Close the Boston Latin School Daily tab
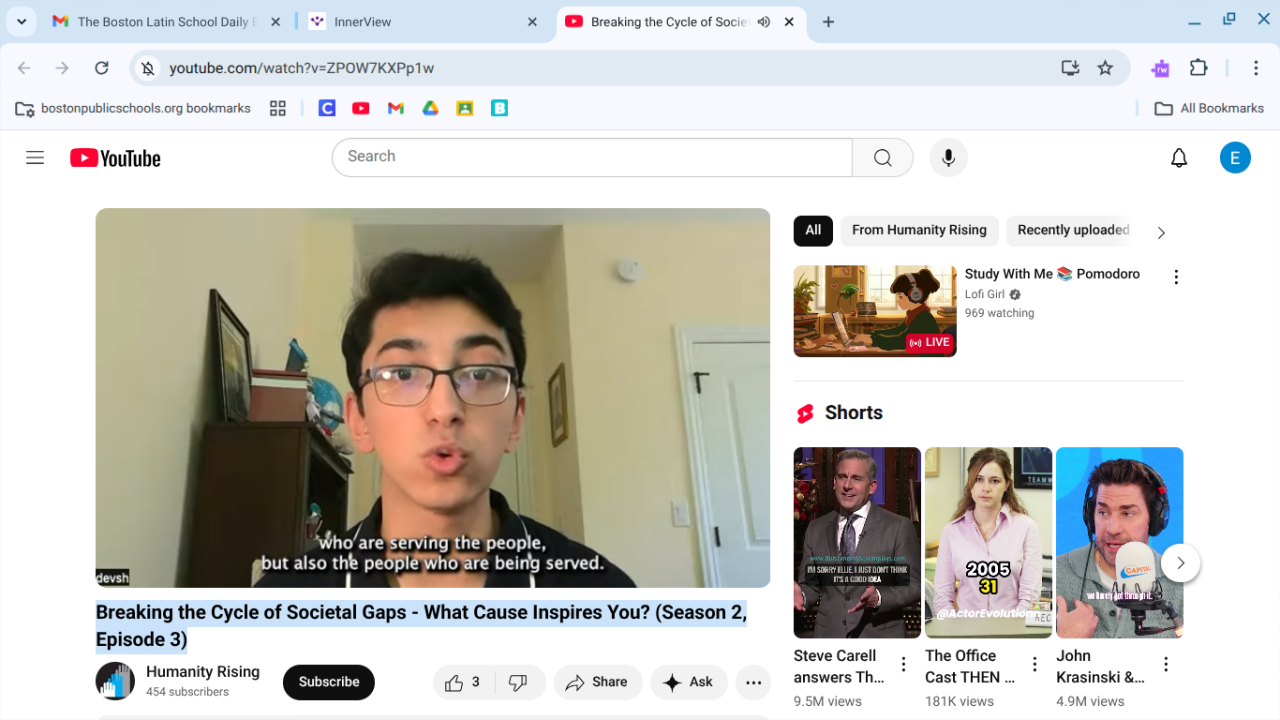Viewport: 1280px width, 720px height. pyautogui.click(x=276, y=22)
